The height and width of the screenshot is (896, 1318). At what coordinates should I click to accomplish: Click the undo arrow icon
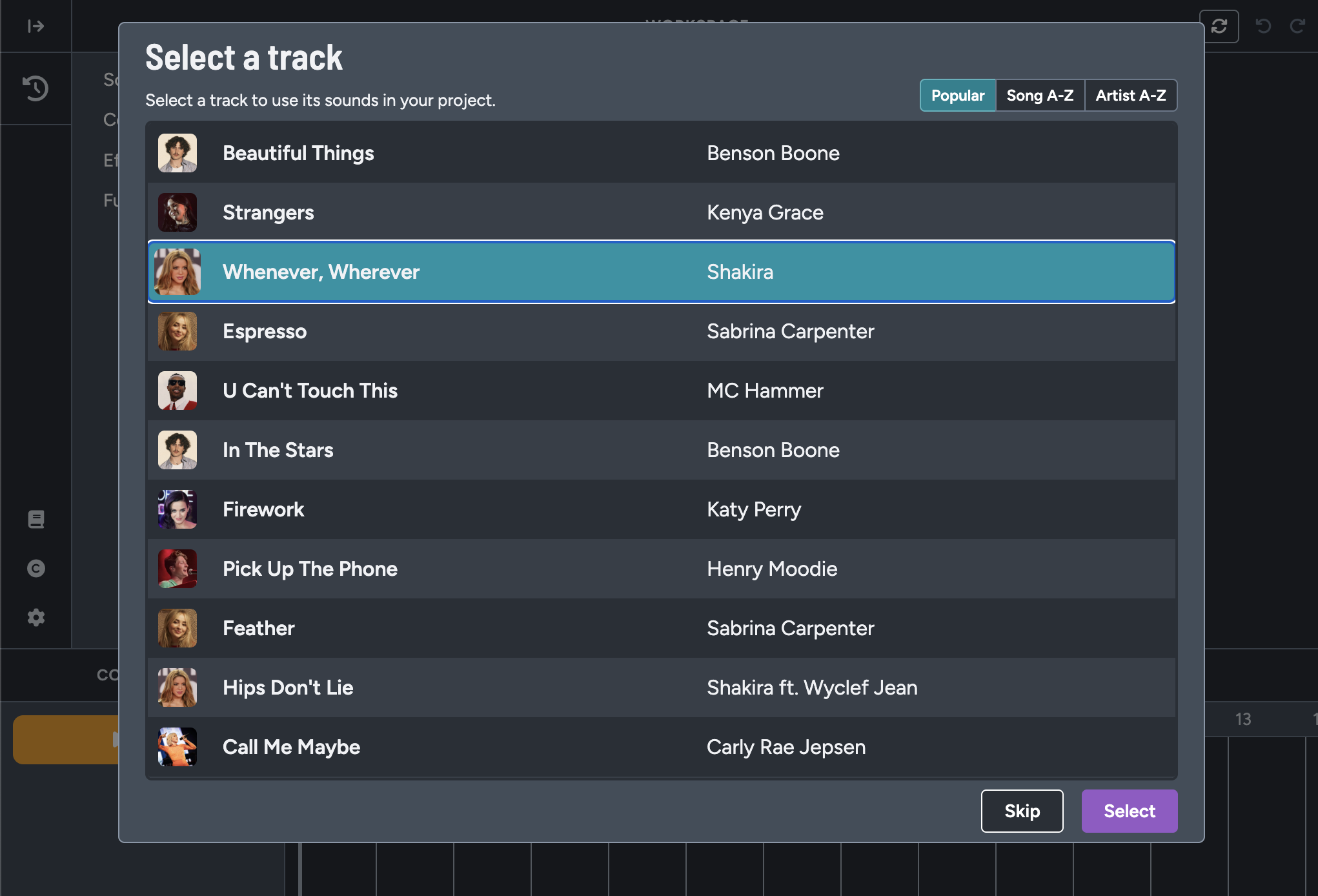pos(1263,26)
